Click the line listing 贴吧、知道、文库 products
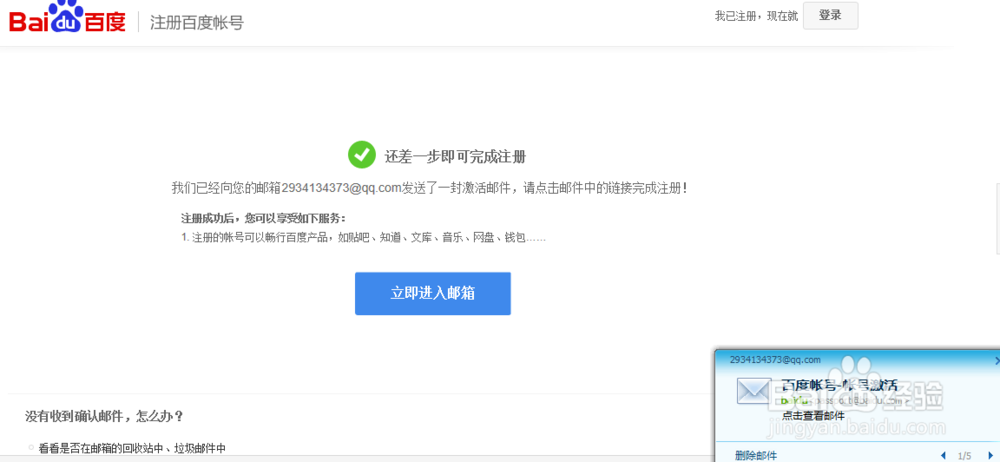The width and height of the screenshot is (1000, 462). point(364,237)
